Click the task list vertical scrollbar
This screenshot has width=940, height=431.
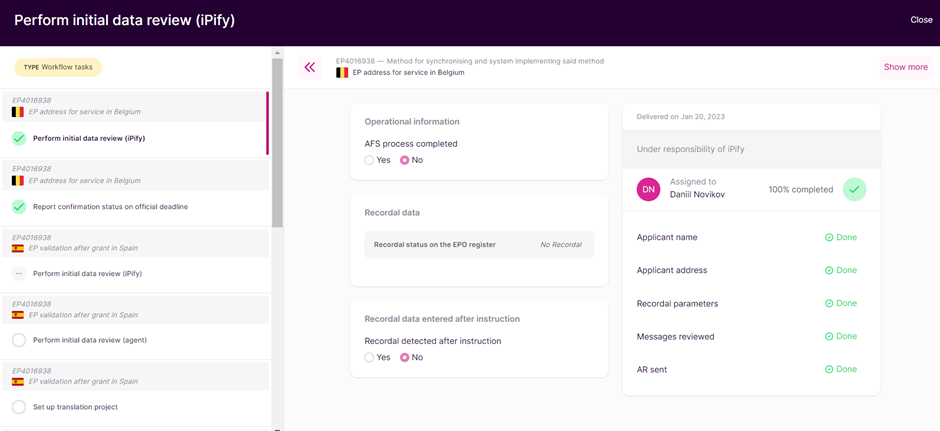[x=277, y=140]
